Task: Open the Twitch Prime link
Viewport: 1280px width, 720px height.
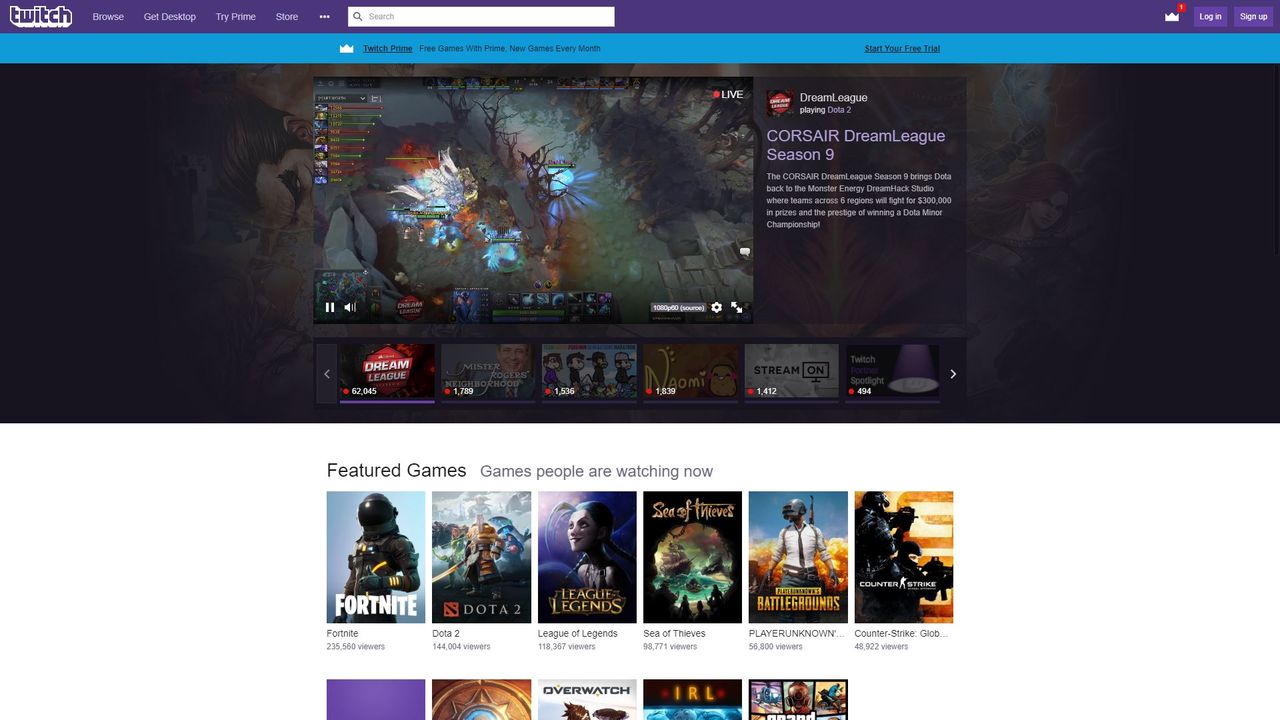Action: (x=388, y=48)
